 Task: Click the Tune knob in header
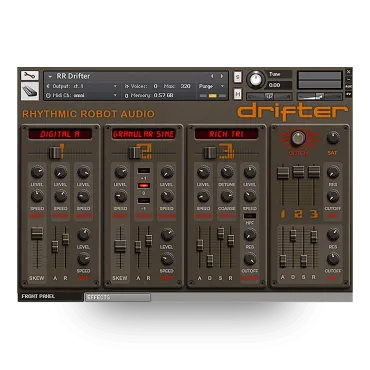(256, 80)
